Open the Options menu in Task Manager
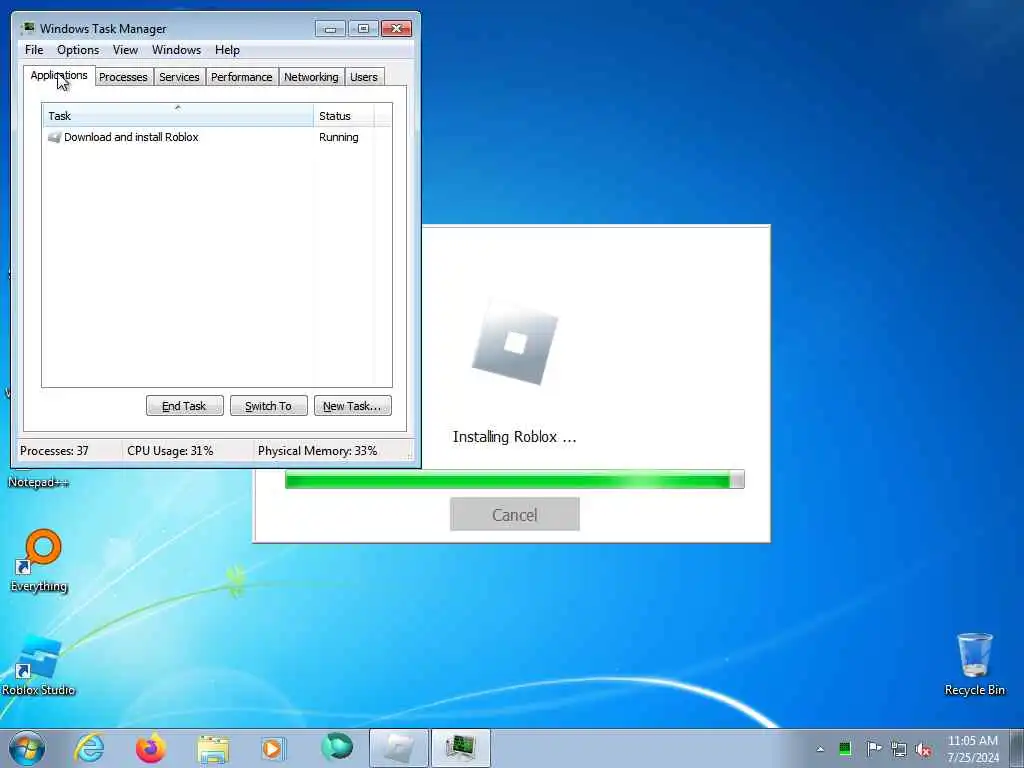The image size is (1024, 768). pos(78,50)
